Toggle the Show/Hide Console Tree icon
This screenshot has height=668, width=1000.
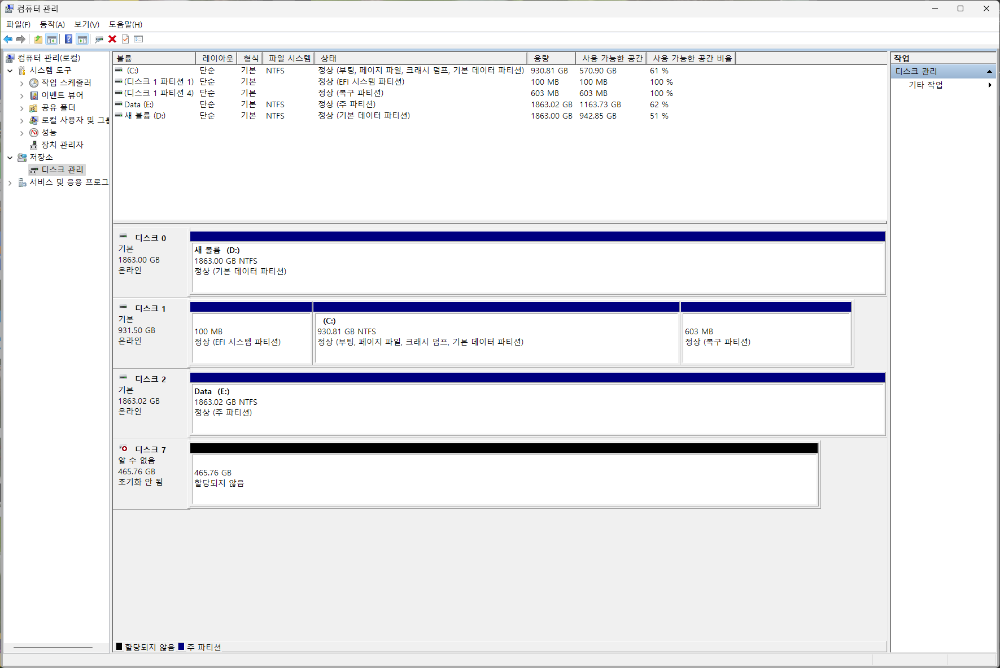pos(52,40)
